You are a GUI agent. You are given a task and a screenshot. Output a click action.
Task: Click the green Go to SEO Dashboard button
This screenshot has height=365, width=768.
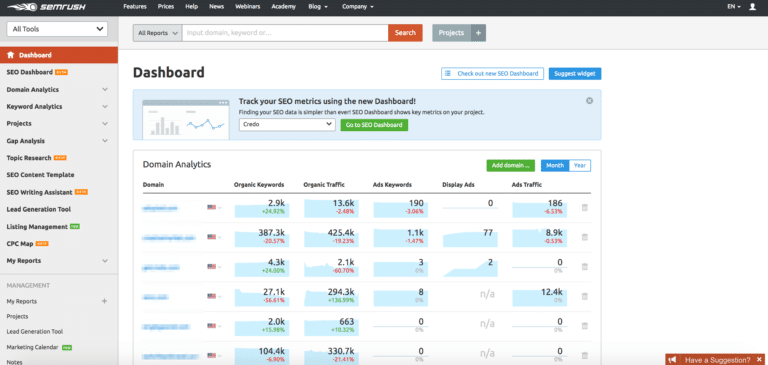374,125
